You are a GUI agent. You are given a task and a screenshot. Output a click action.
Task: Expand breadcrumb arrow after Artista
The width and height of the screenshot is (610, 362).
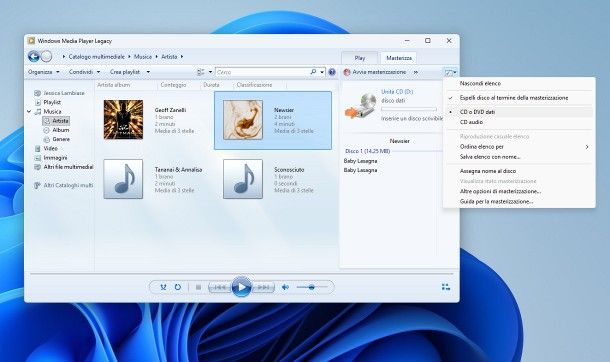click(182, 57)
